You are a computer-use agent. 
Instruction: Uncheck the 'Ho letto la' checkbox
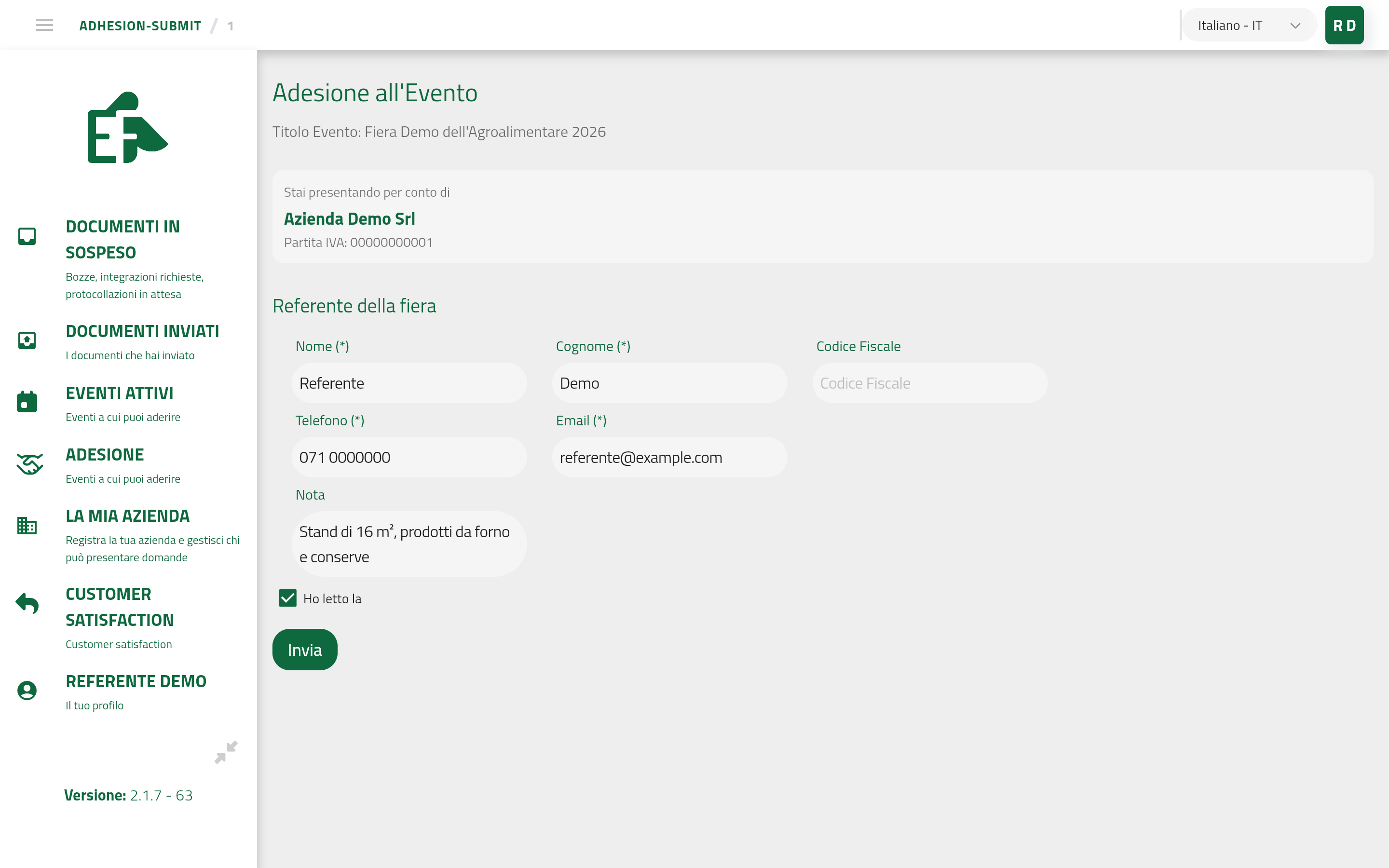coord(287,598)
